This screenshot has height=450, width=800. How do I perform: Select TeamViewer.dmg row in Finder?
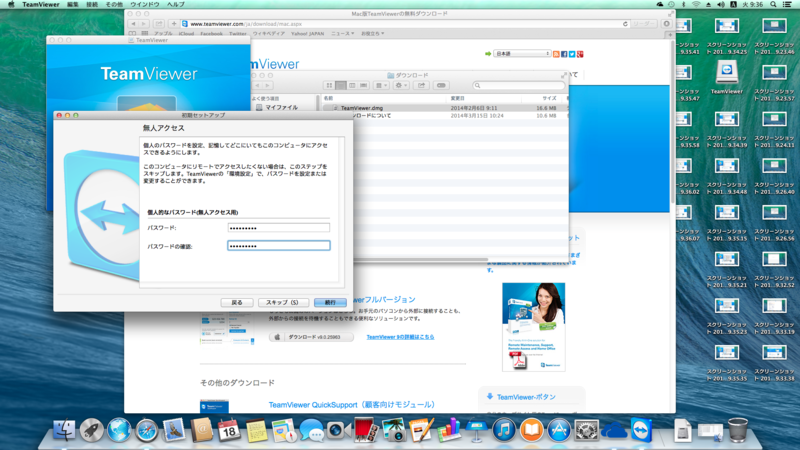(446, 108)
